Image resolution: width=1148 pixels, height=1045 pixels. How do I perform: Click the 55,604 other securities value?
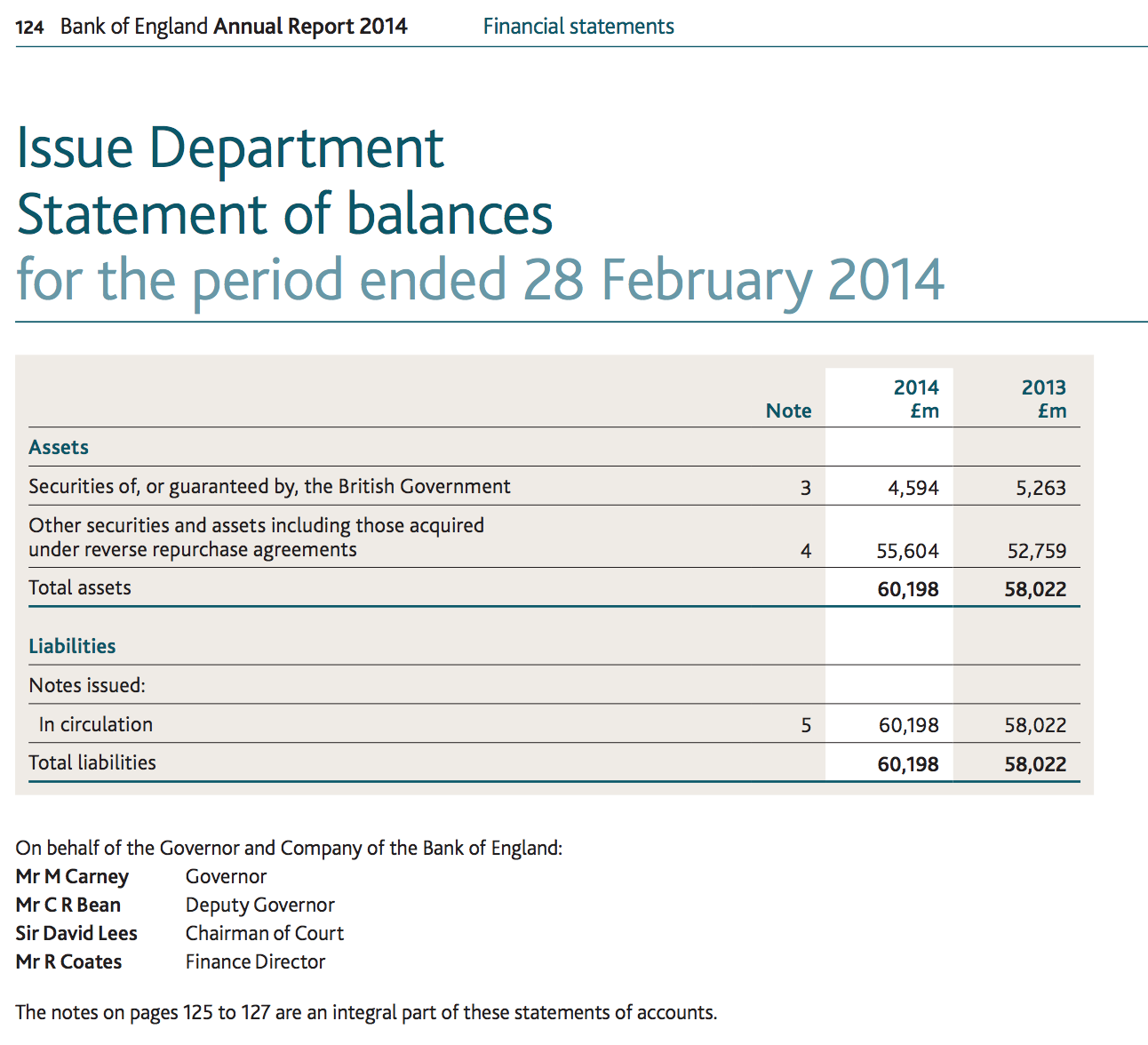(x=907, y=551)
